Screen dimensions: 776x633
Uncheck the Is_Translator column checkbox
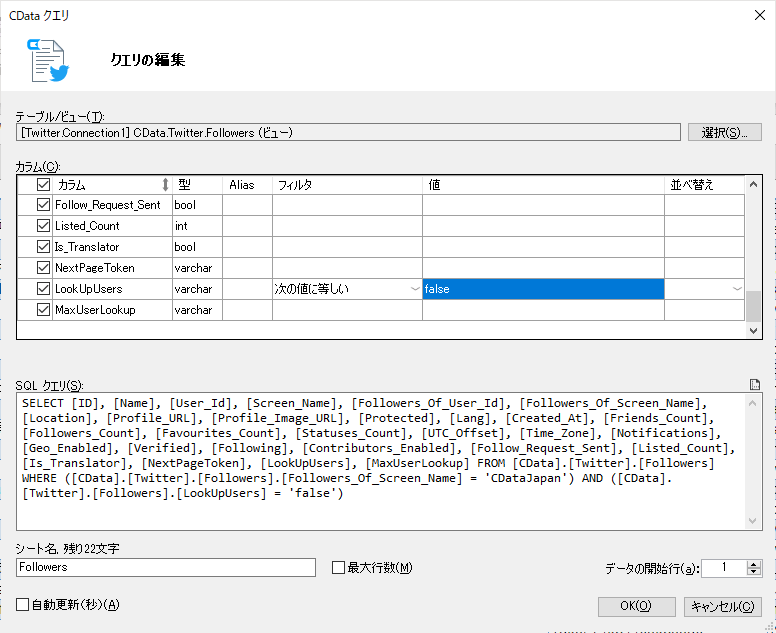click(x=44, y=246)
